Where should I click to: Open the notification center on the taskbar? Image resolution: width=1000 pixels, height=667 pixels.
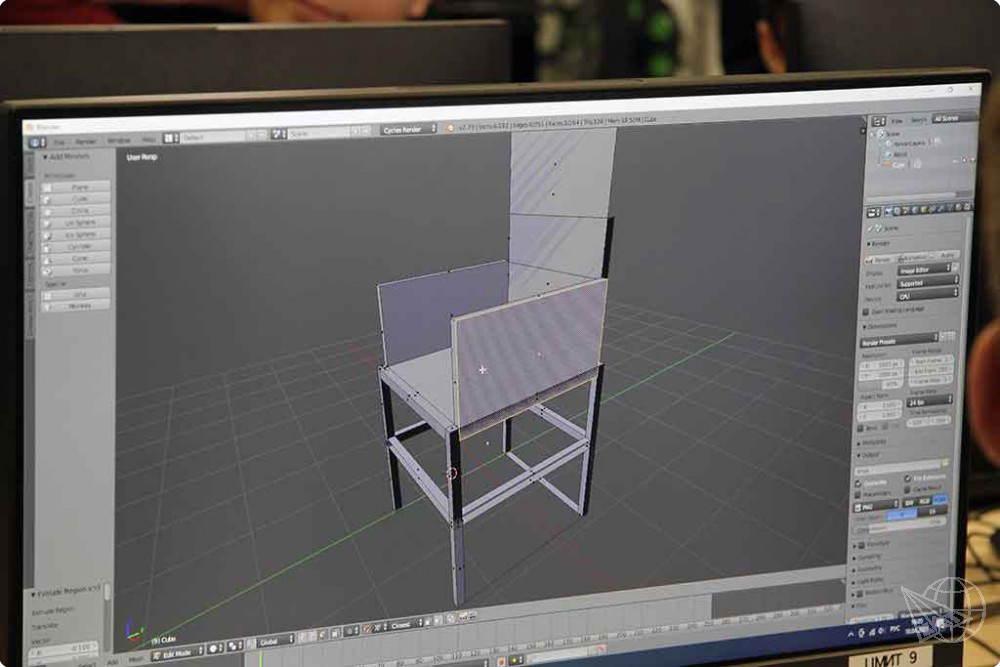[x=940, y=624]
